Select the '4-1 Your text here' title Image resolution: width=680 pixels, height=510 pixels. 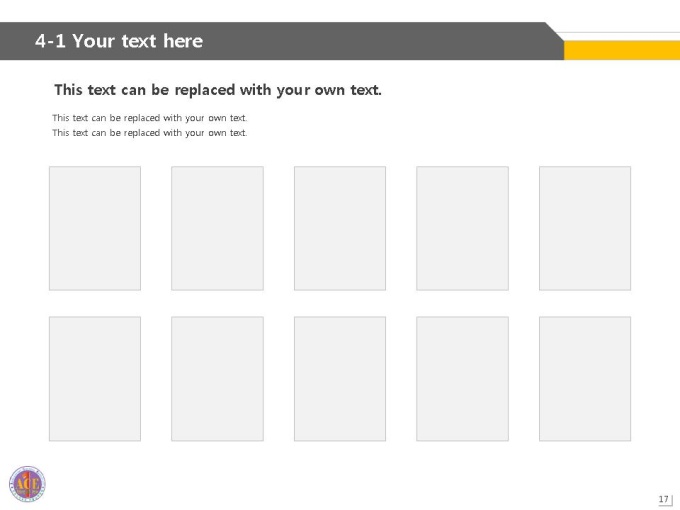tap(119, 41)
